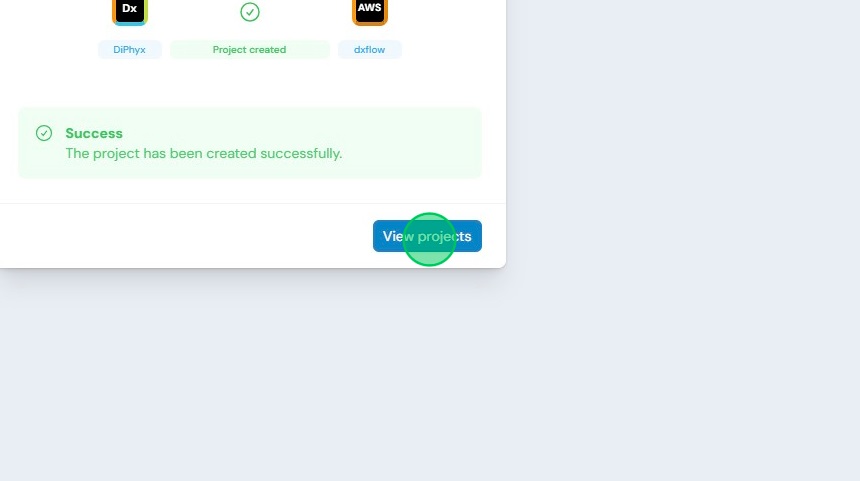The width and height of the screenshot is (860, 481).
Task: Select the Project created status chip
Action: [x=250, y=49]
